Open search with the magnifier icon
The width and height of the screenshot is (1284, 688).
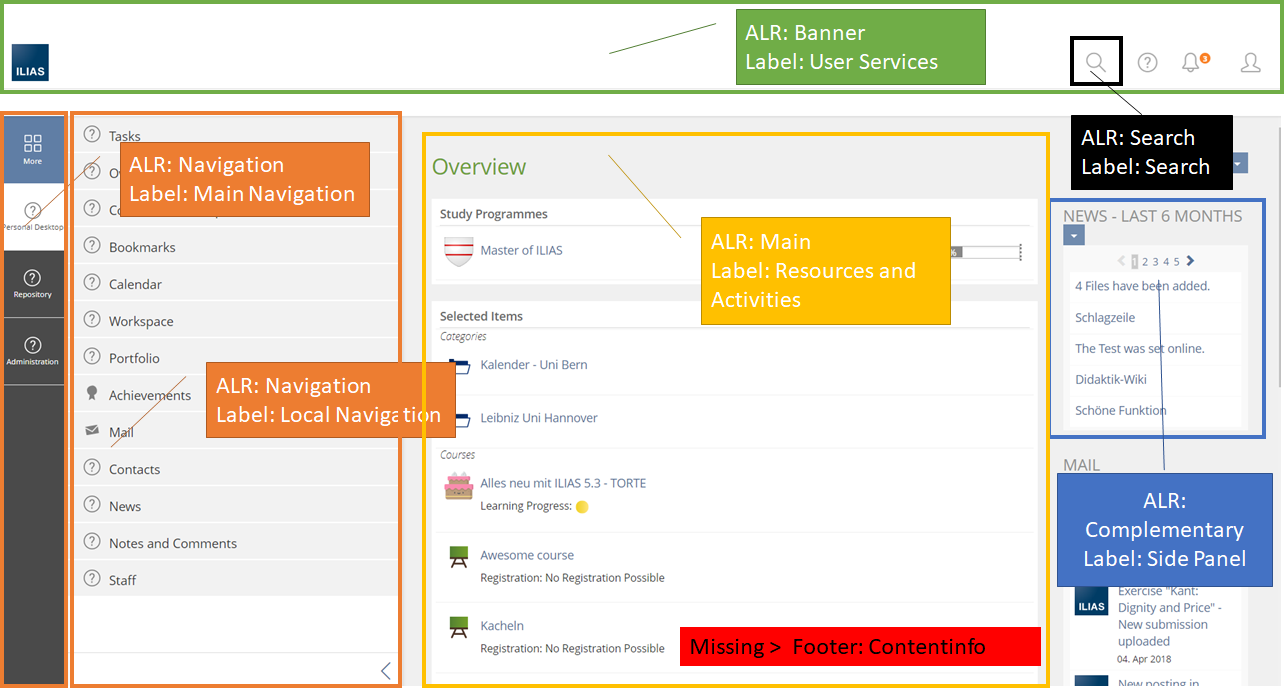[x=1095, y=63]
